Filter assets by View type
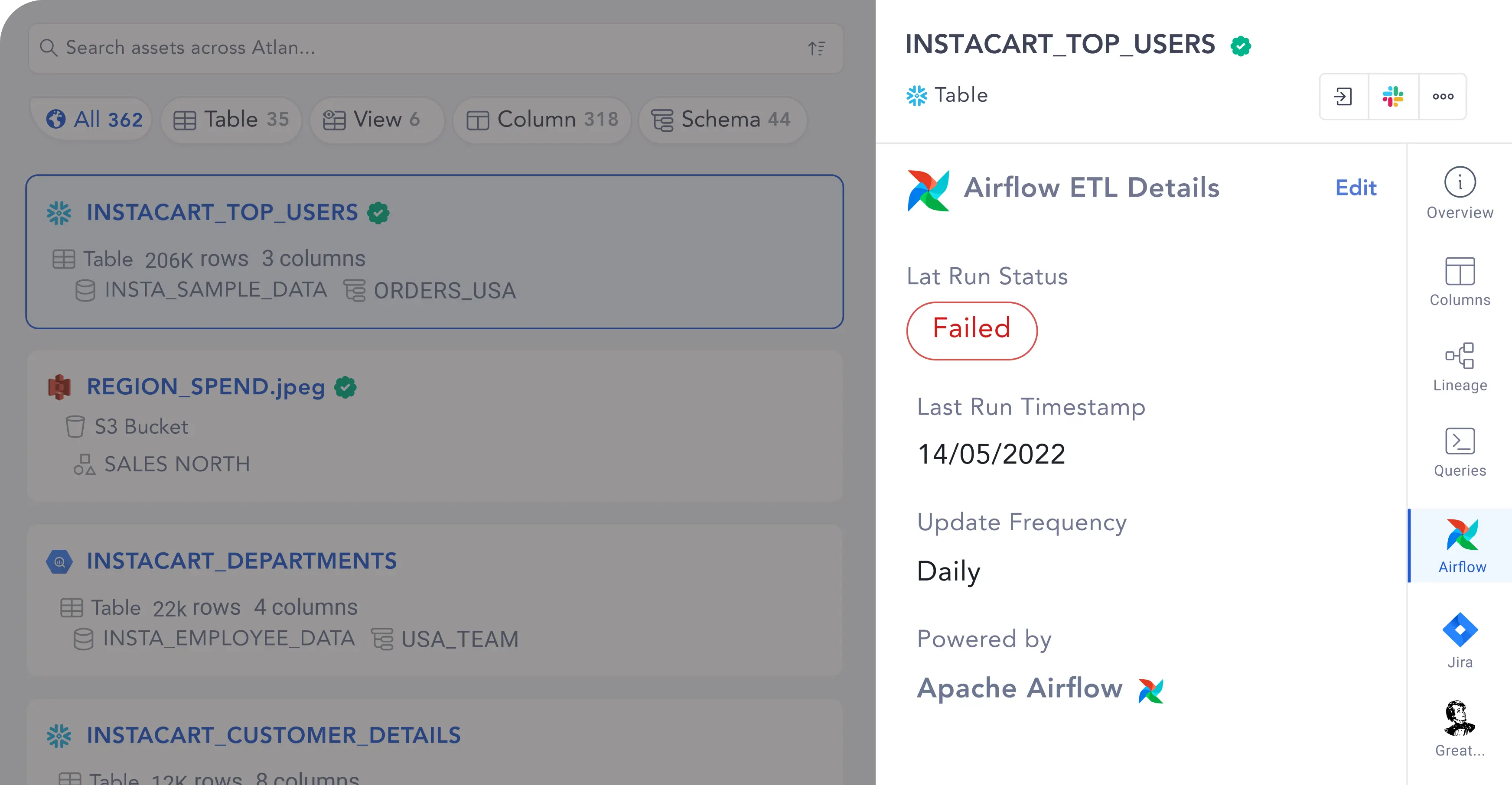 tap(376, 120)
